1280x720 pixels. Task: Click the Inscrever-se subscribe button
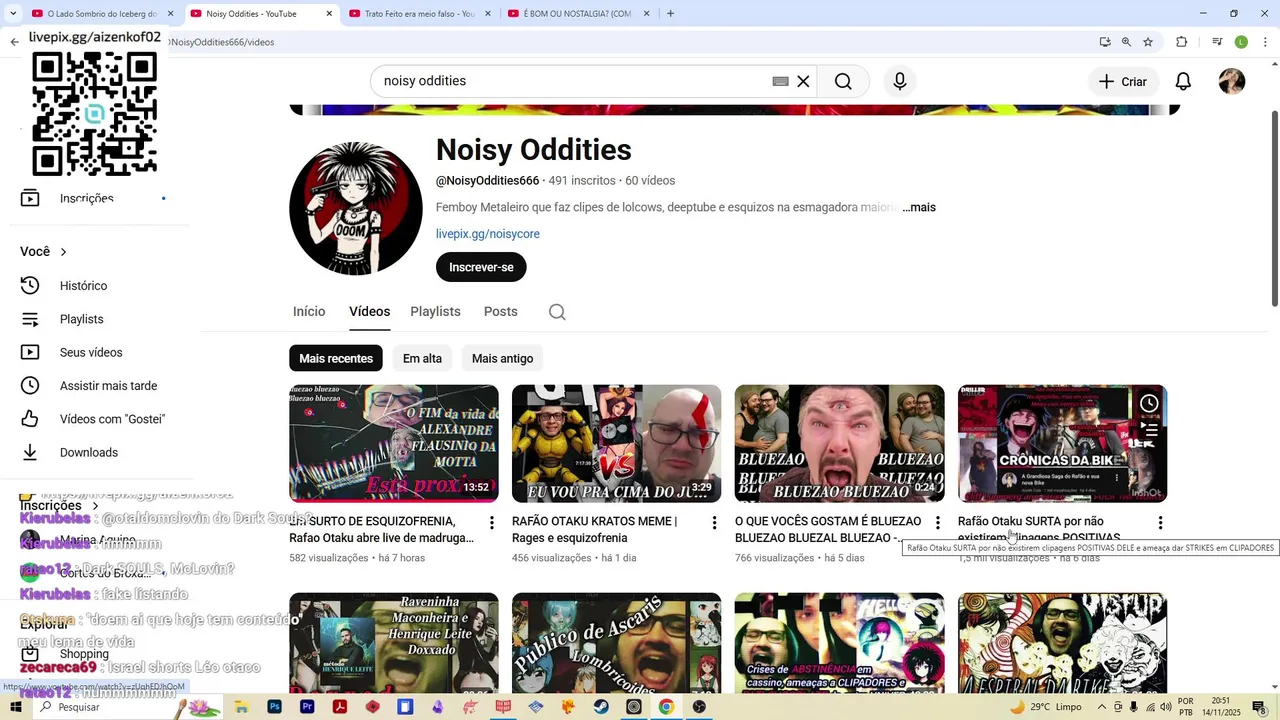(481, 267)
